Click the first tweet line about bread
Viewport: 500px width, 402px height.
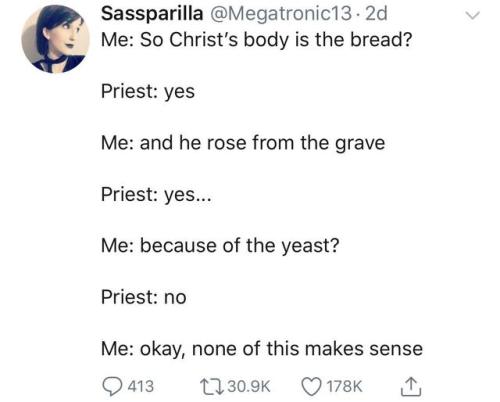pos(257,40)
